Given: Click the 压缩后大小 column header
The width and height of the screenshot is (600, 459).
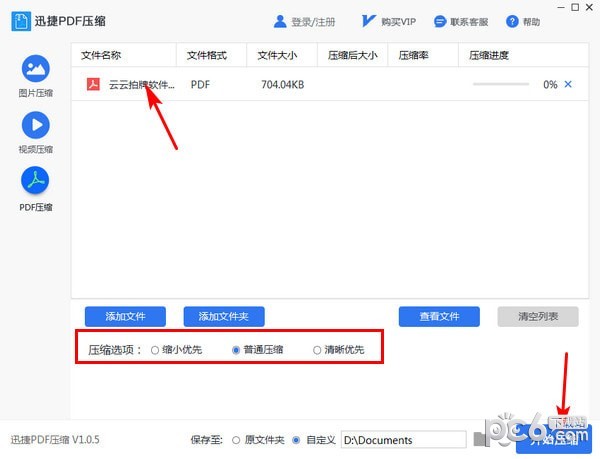Looking at the screenshot, I should point(352,55).
